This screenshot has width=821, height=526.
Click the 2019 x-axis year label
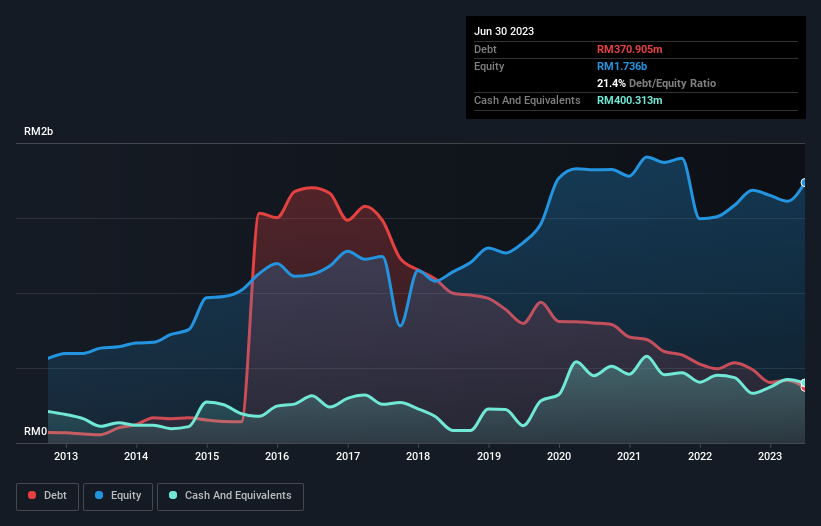489,456
